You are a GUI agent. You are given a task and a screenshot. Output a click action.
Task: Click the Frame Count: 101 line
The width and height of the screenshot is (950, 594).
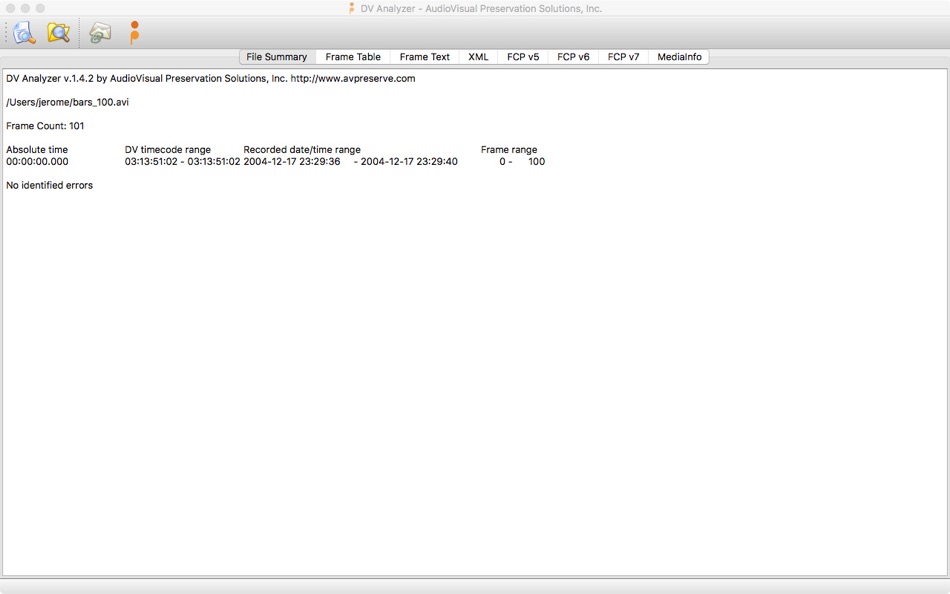pos(45,125)
